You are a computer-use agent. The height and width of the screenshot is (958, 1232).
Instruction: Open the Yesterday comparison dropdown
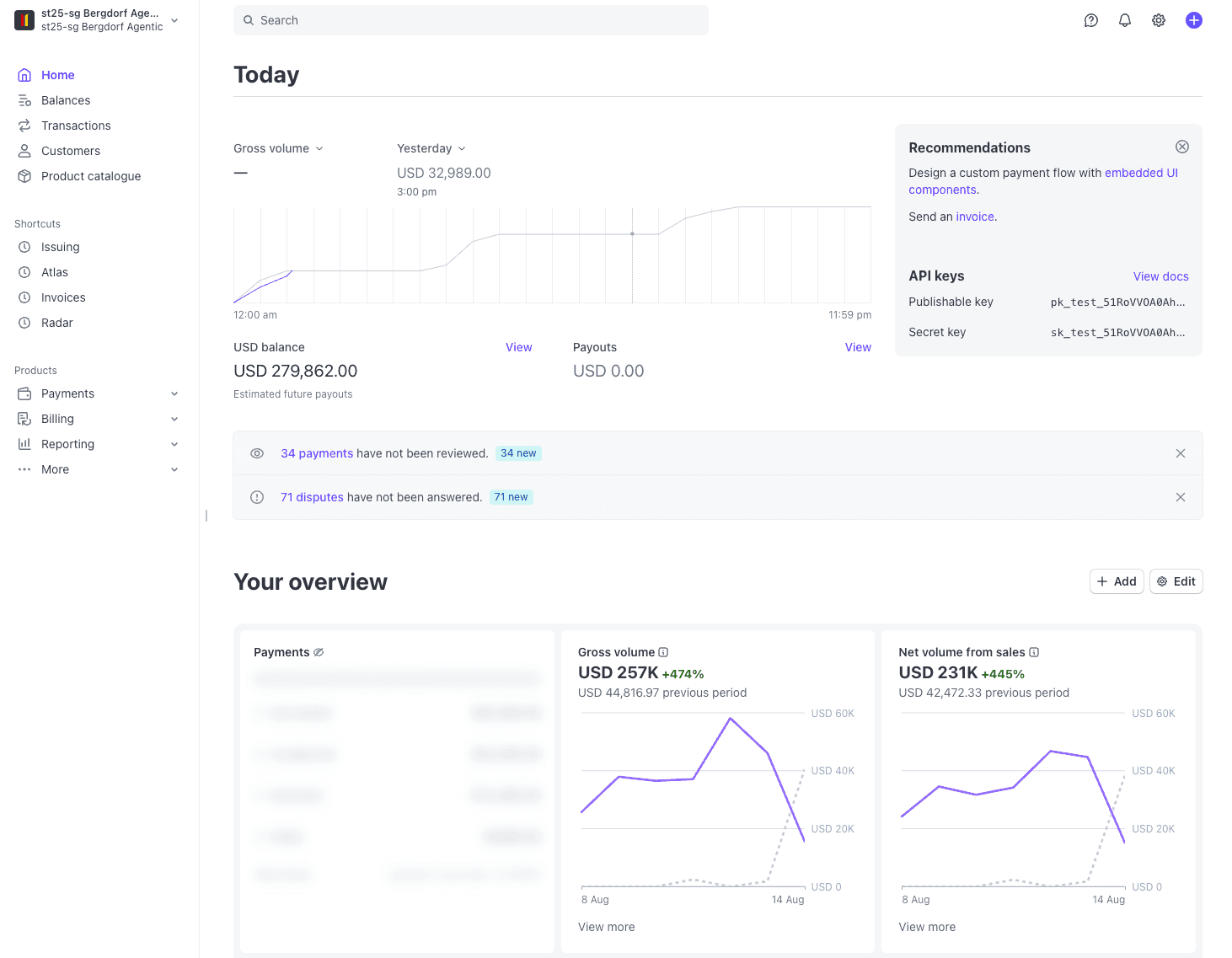(431, 148)
